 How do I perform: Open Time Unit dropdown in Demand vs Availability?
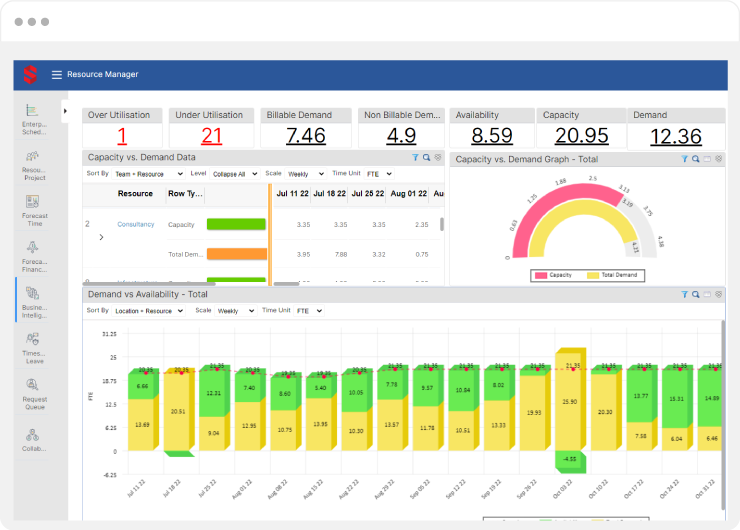309,311
